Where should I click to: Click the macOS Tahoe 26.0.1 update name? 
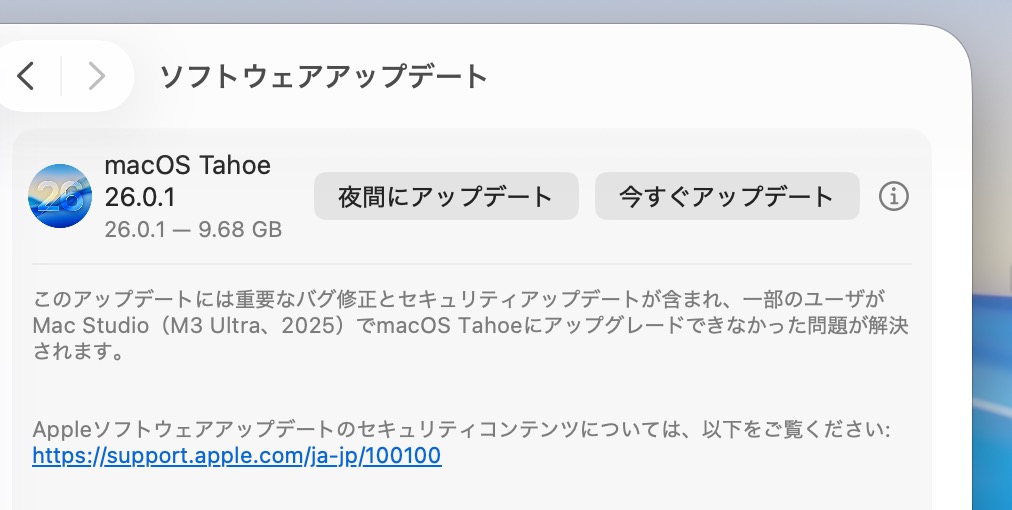[x=188, y=180]
